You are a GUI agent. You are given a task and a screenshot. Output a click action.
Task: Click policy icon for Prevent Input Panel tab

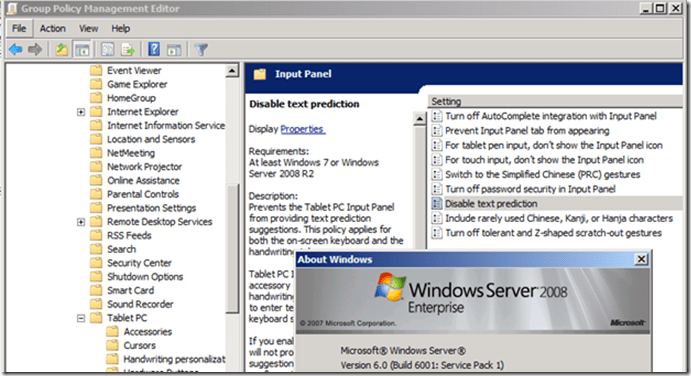(x=437, y=130)
